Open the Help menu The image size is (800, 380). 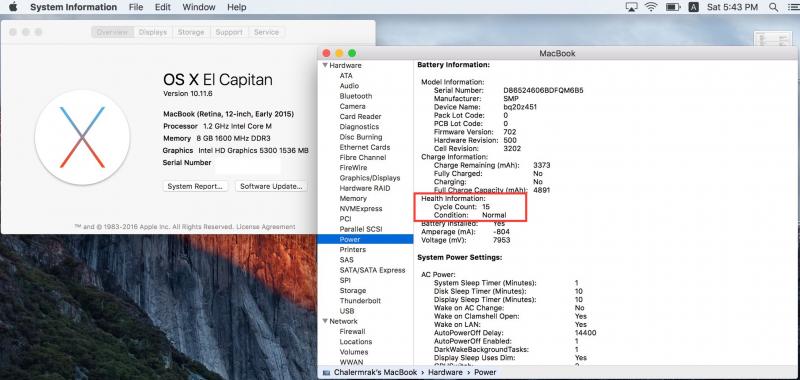(237, 7)
